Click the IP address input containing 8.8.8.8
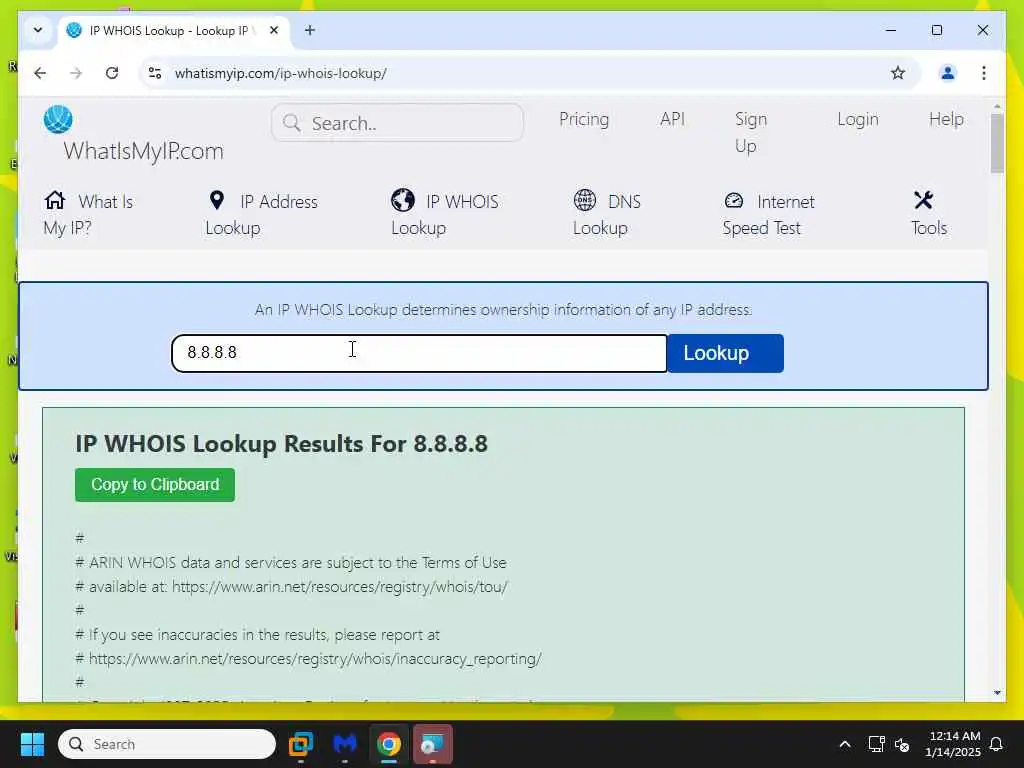1024x768 pixels. tap(419, 353)
